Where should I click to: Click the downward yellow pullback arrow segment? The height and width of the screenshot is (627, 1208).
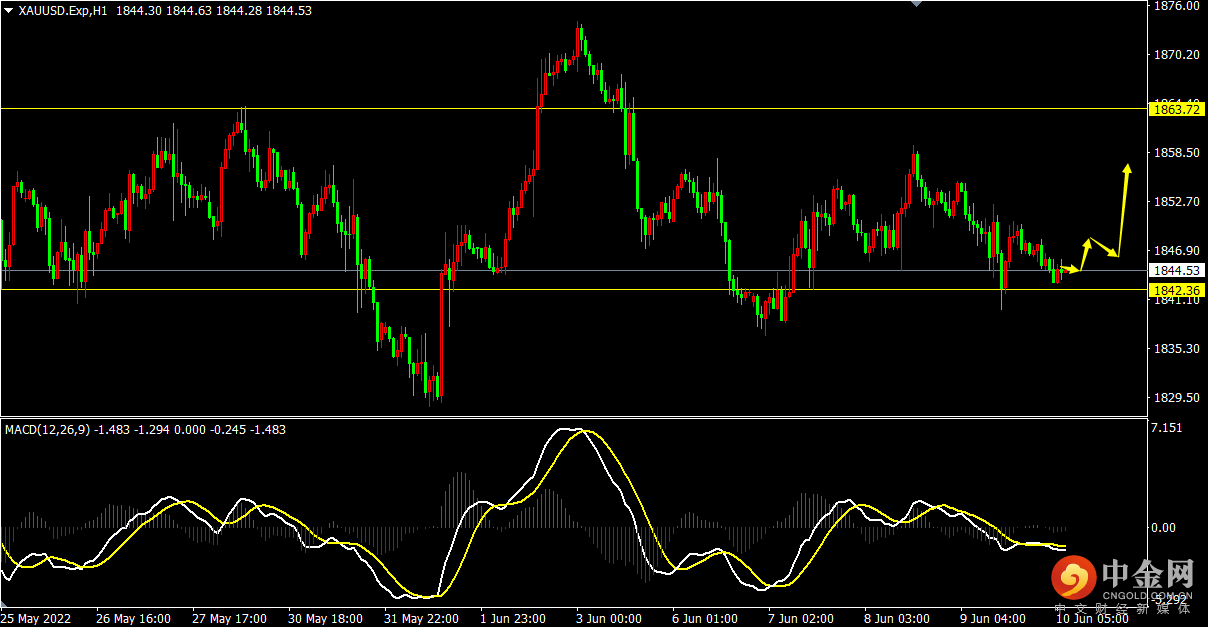point(1104,248)
